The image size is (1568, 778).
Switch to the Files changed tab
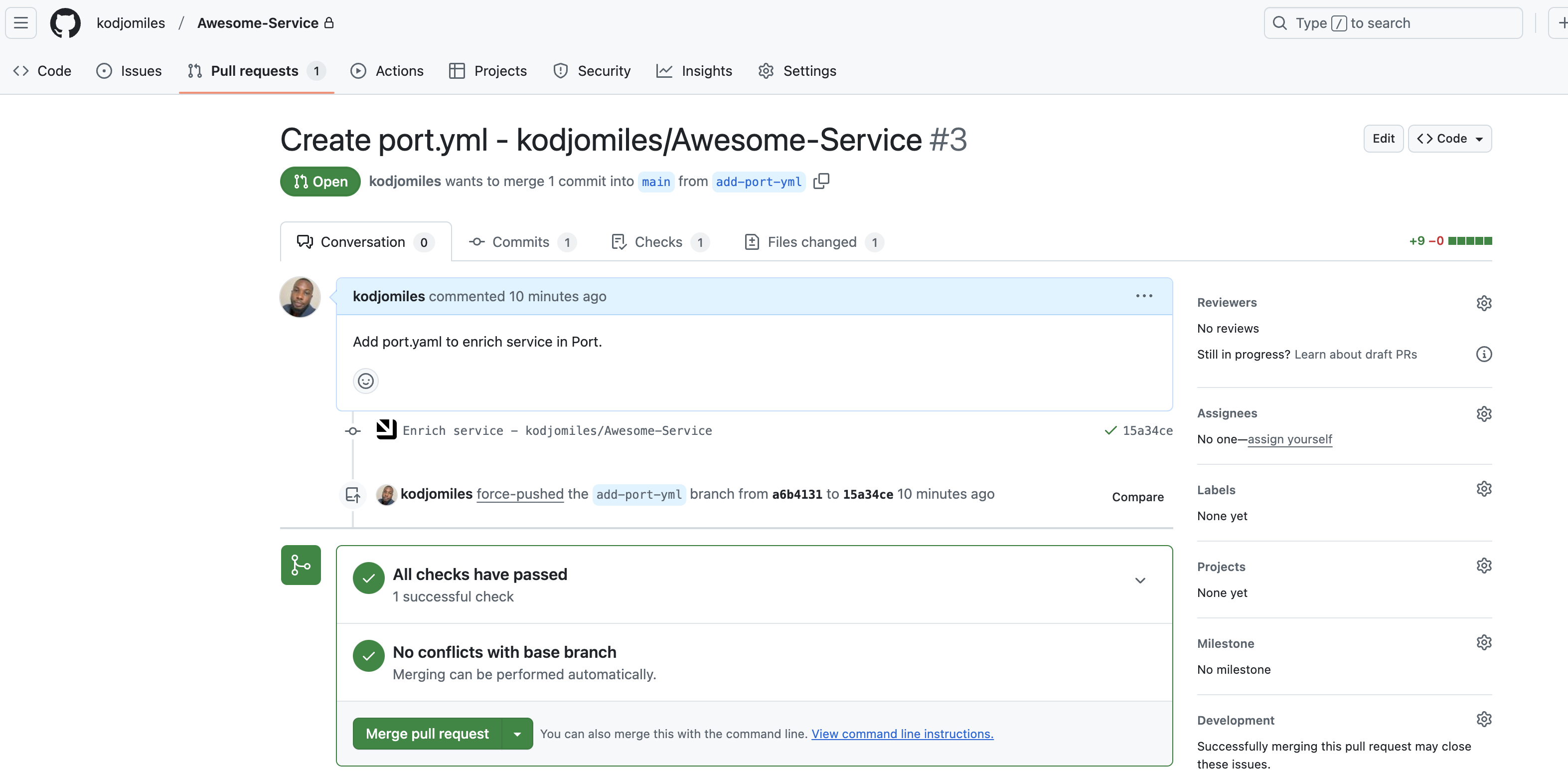tap(812, 242)
